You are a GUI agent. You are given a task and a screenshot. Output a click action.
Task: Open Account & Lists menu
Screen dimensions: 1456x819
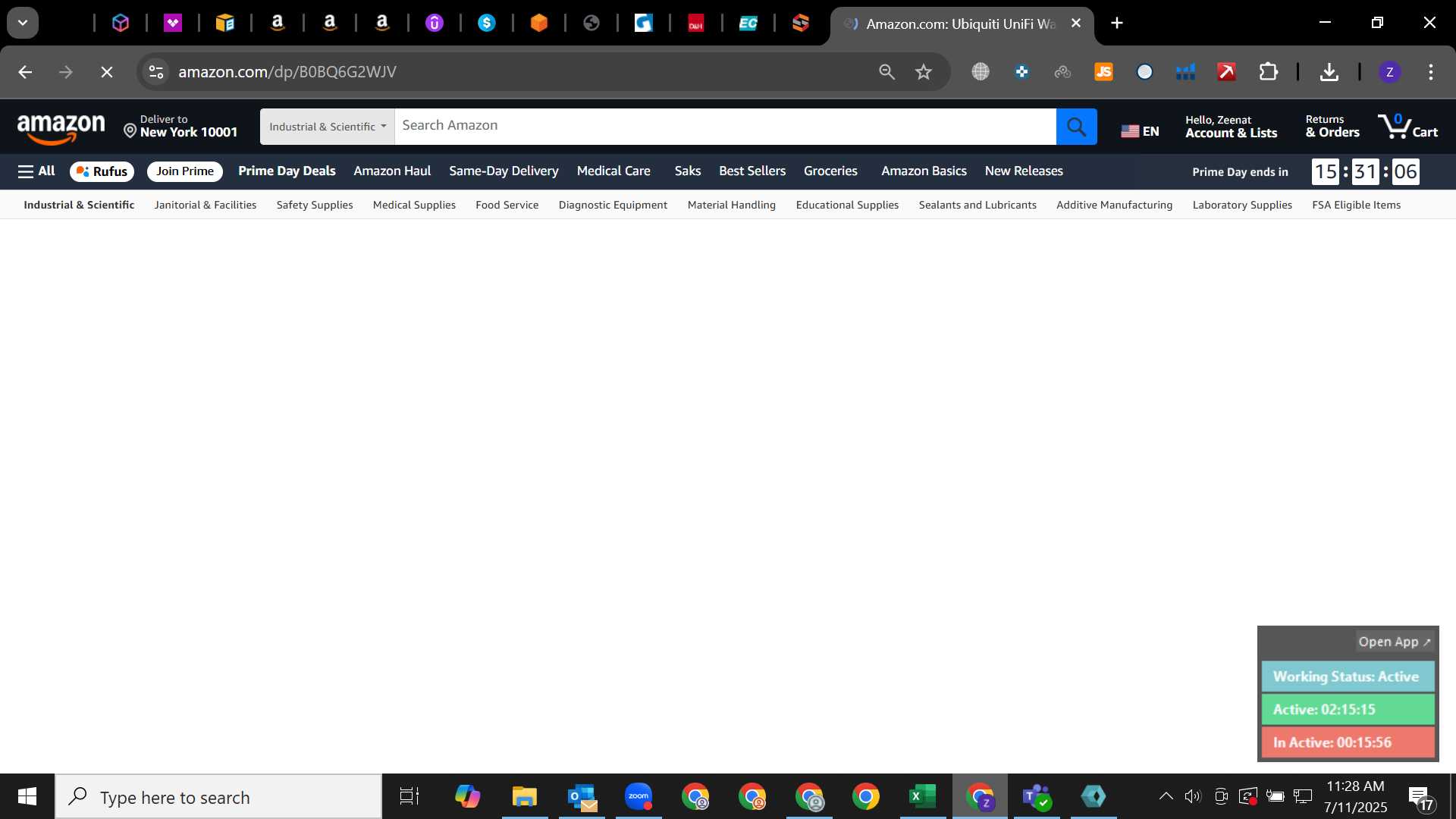click(x=1231, y=127)
